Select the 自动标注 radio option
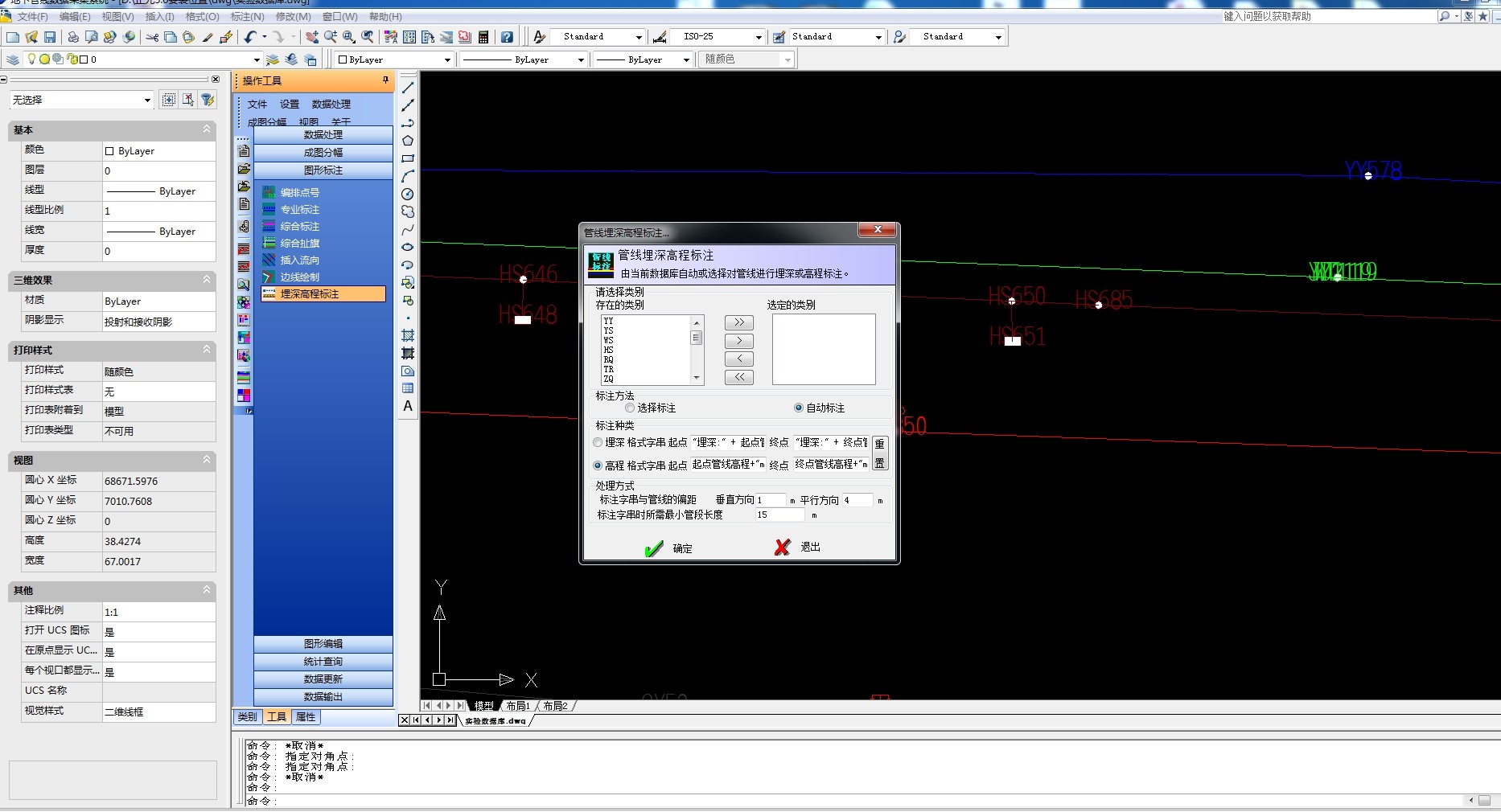 [799, 408]
